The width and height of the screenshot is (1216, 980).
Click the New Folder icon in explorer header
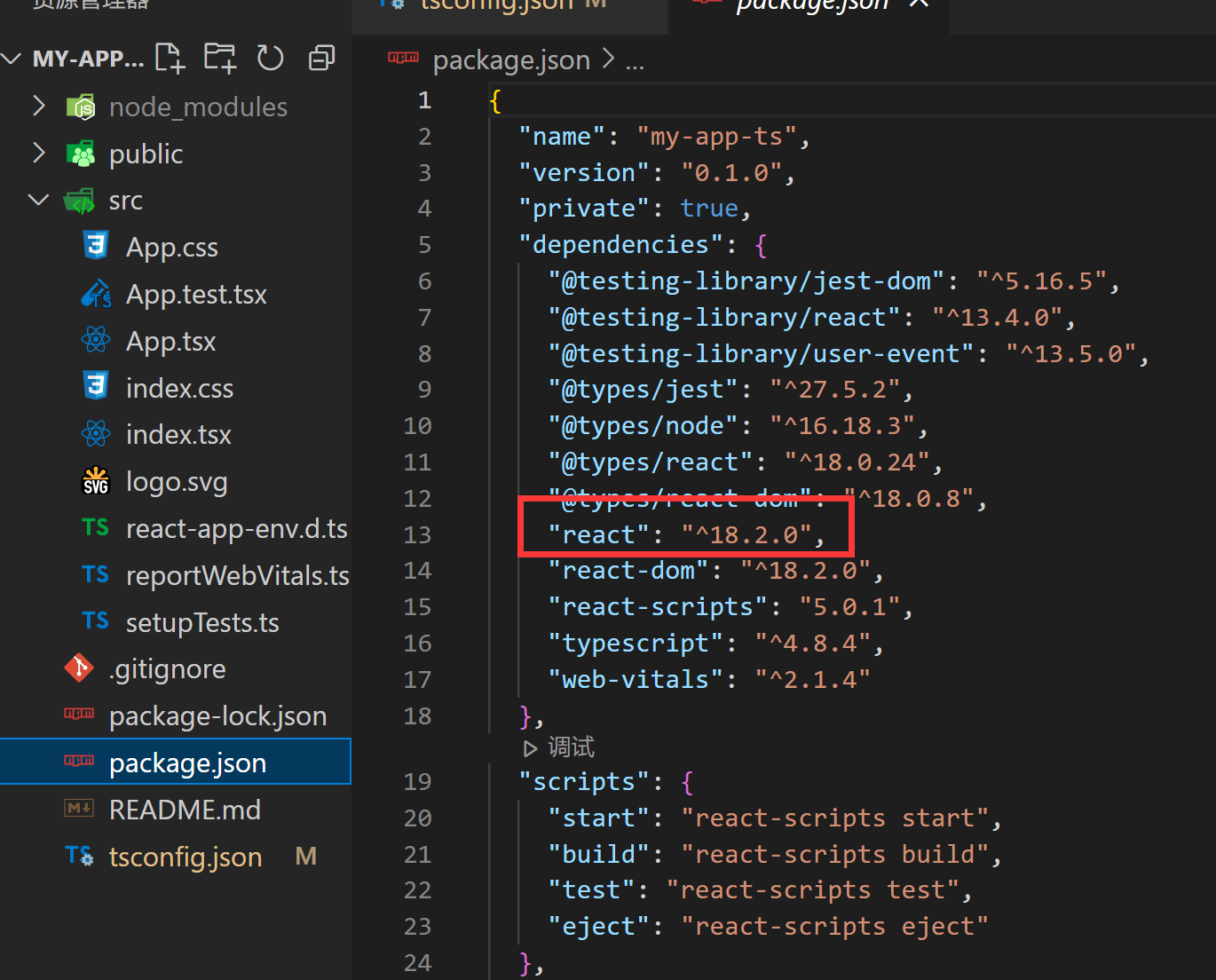point(219,59)
